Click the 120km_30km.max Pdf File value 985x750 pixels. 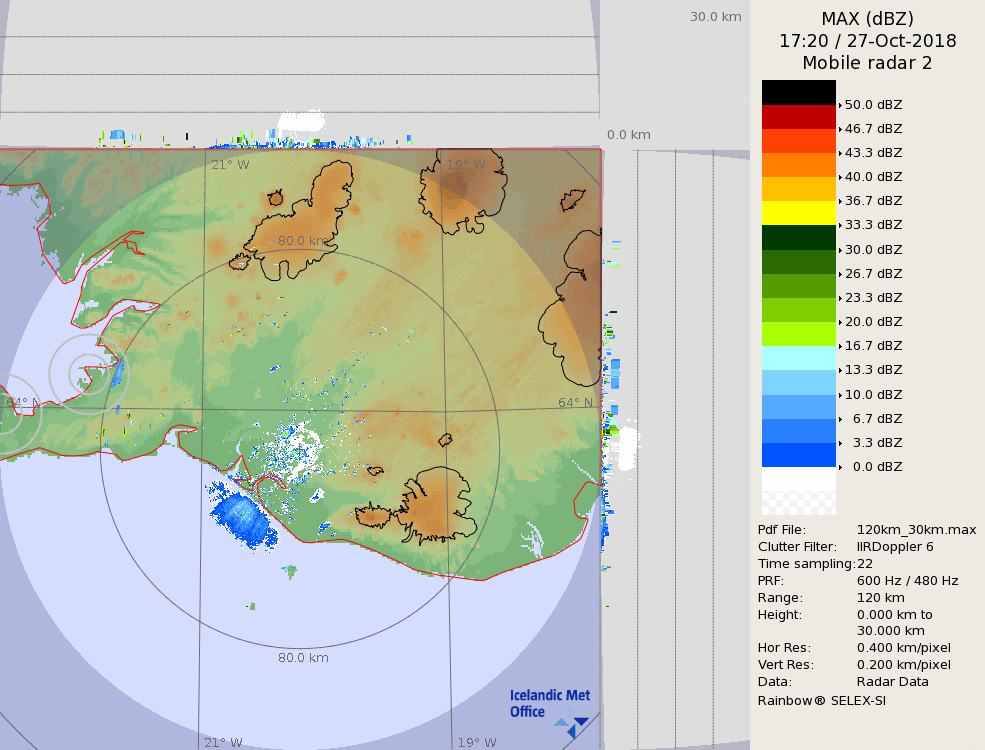pos(916,530)
